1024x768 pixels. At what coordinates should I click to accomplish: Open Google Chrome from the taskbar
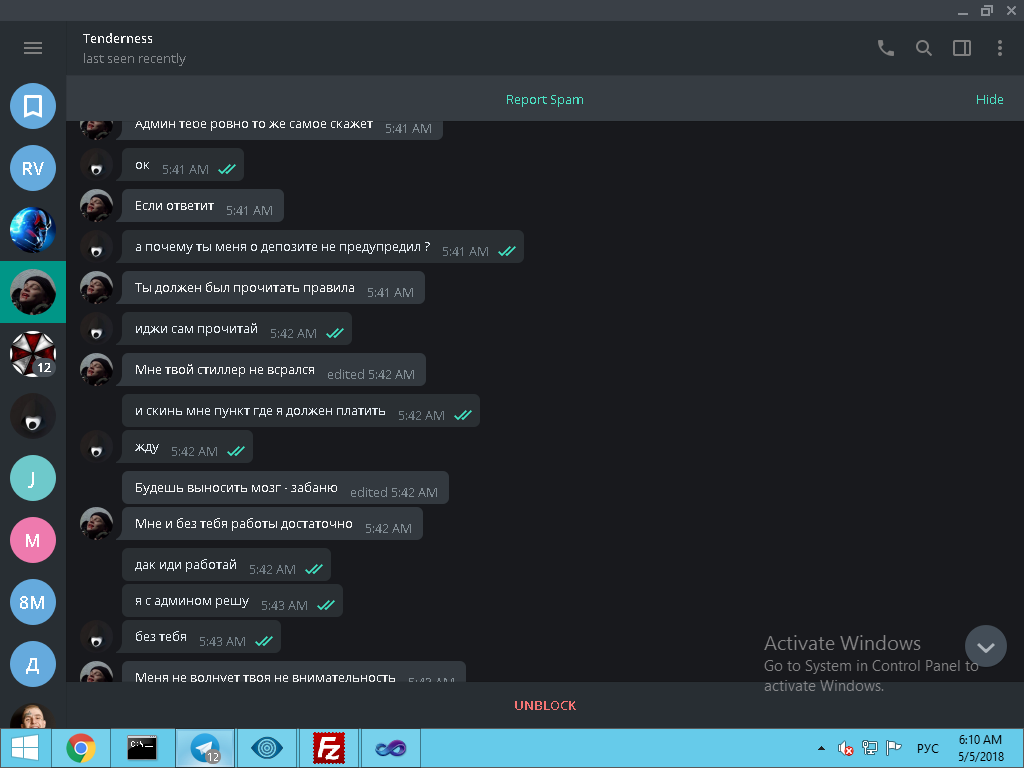pyautogui.click(x=81, y=748)
